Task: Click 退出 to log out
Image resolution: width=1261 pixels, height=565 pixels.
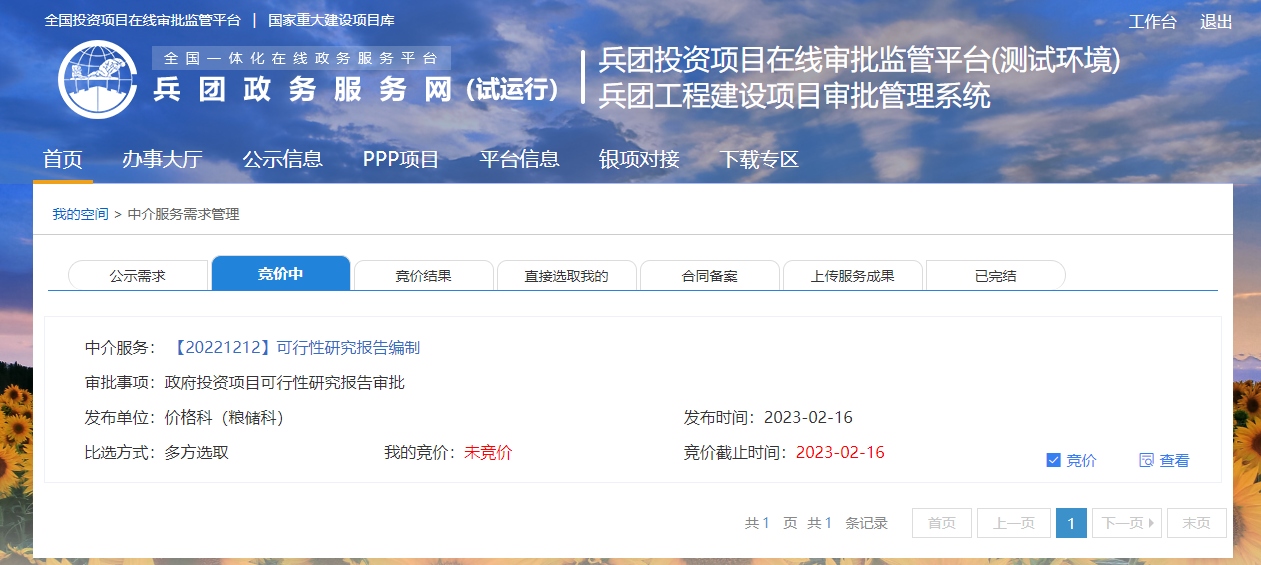Action: [1216, 22]
